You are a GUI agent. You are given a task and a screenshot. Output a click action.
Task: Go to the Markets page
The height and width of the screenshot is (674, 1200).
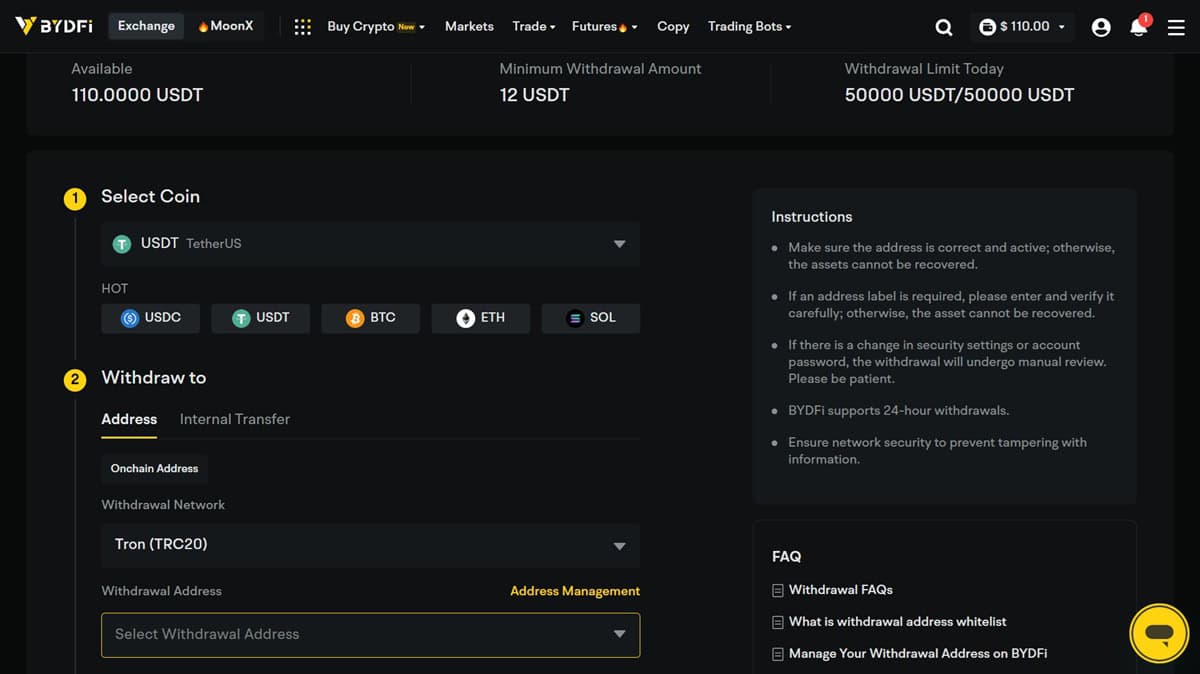[x=469, y=26]
